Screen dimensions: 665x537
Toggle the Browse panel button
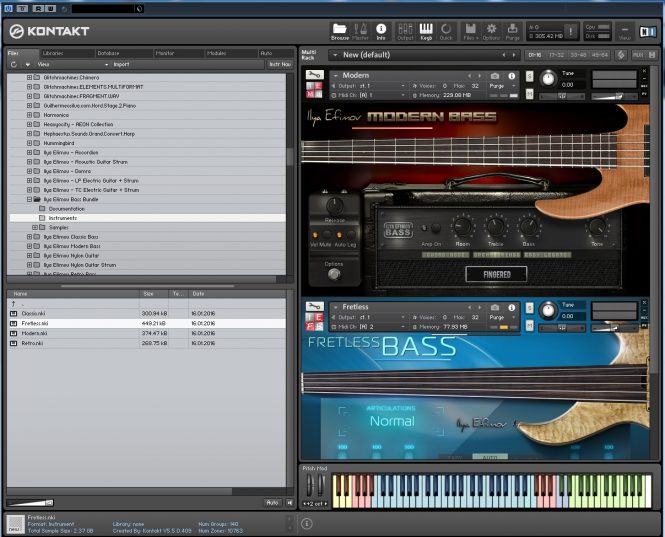point(340,32)
